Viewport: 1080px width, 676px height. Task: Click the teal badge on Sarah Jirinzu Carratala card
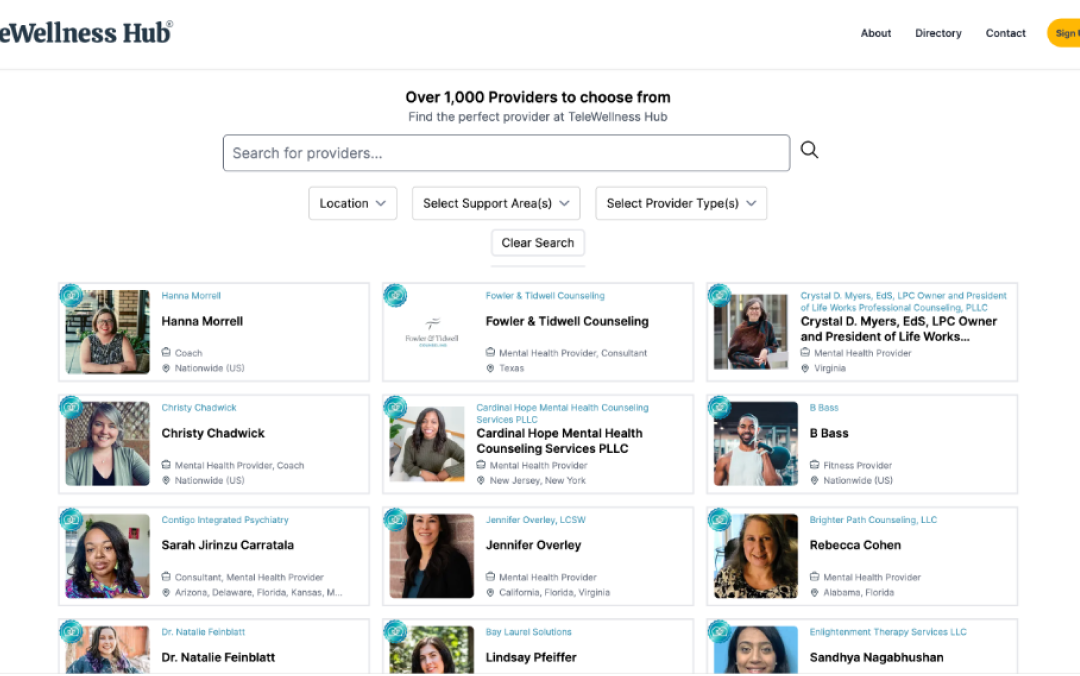point(71,519)
